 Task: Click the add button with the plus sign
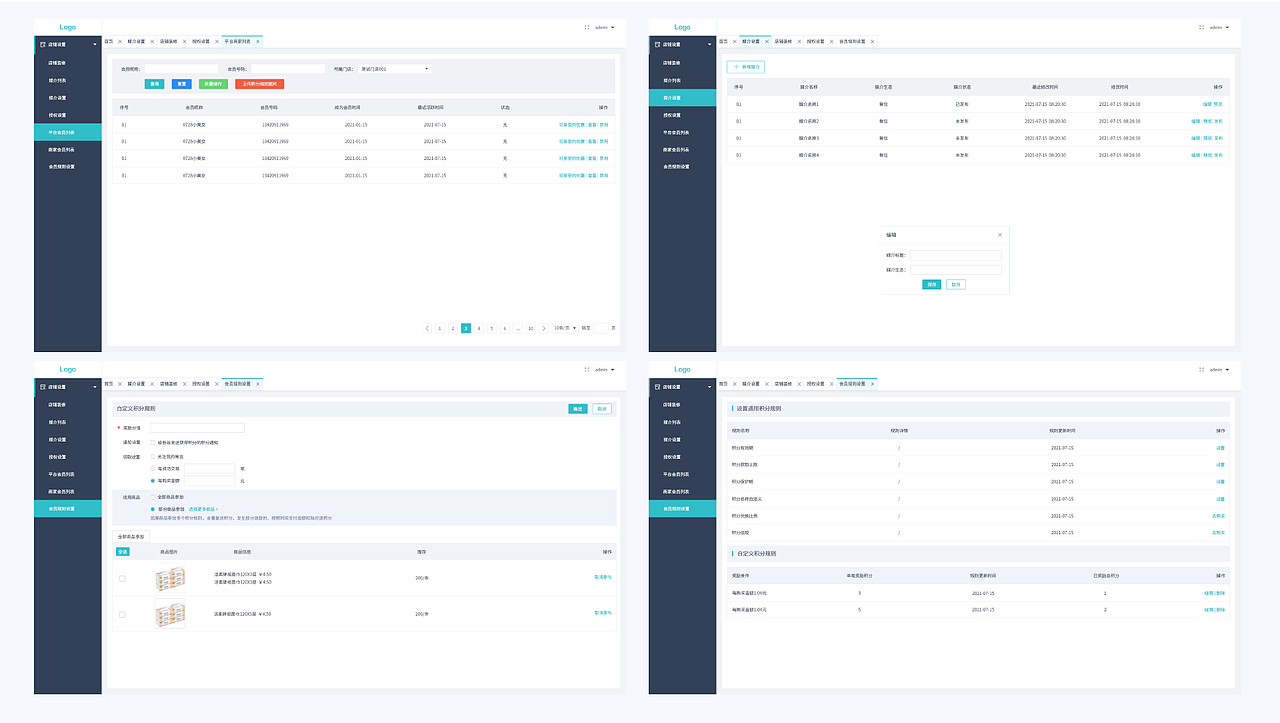[x=745, y=67]
